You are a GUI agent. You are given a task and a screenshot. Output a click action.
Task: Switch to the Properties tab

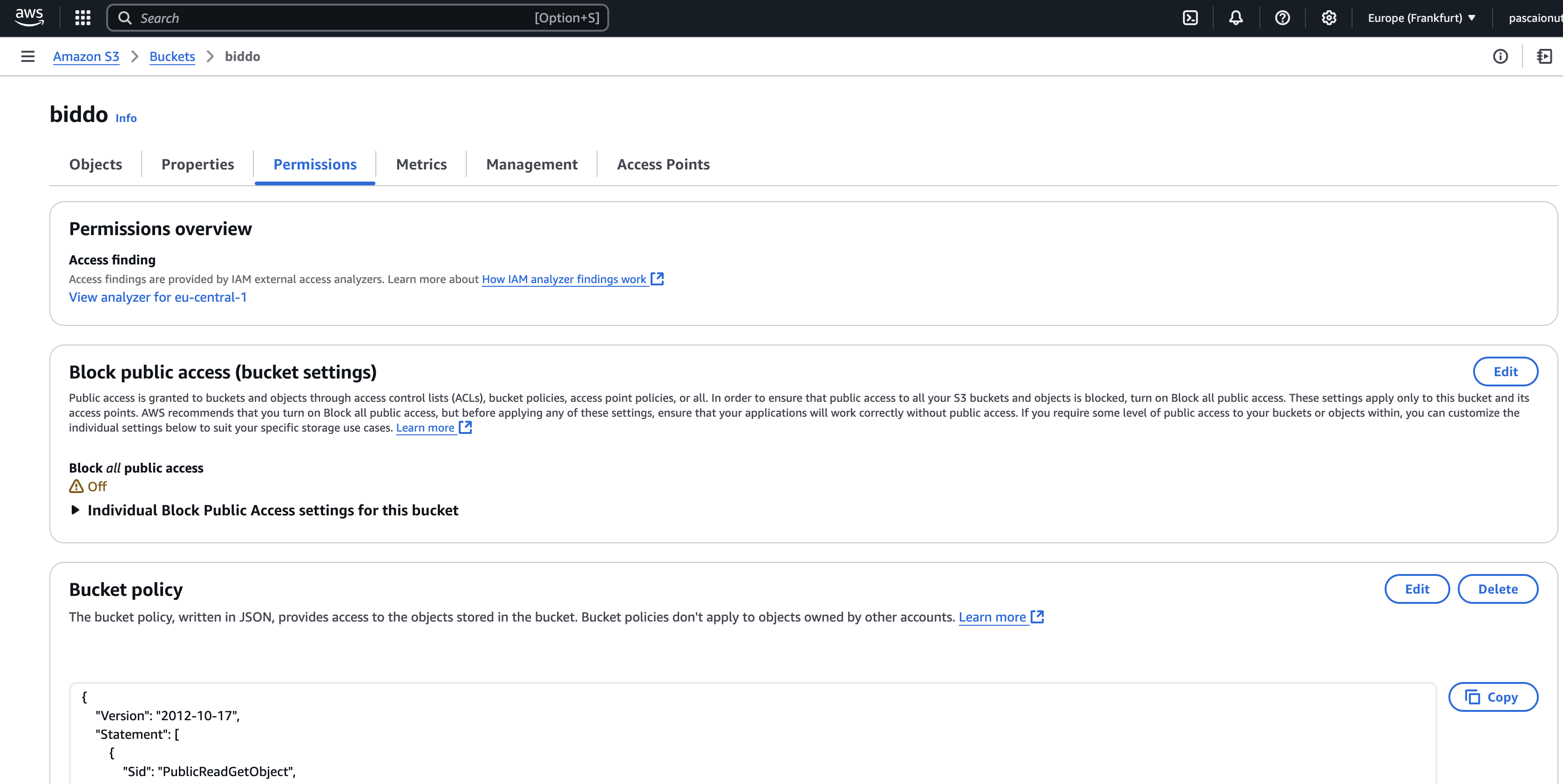[198, 164]
